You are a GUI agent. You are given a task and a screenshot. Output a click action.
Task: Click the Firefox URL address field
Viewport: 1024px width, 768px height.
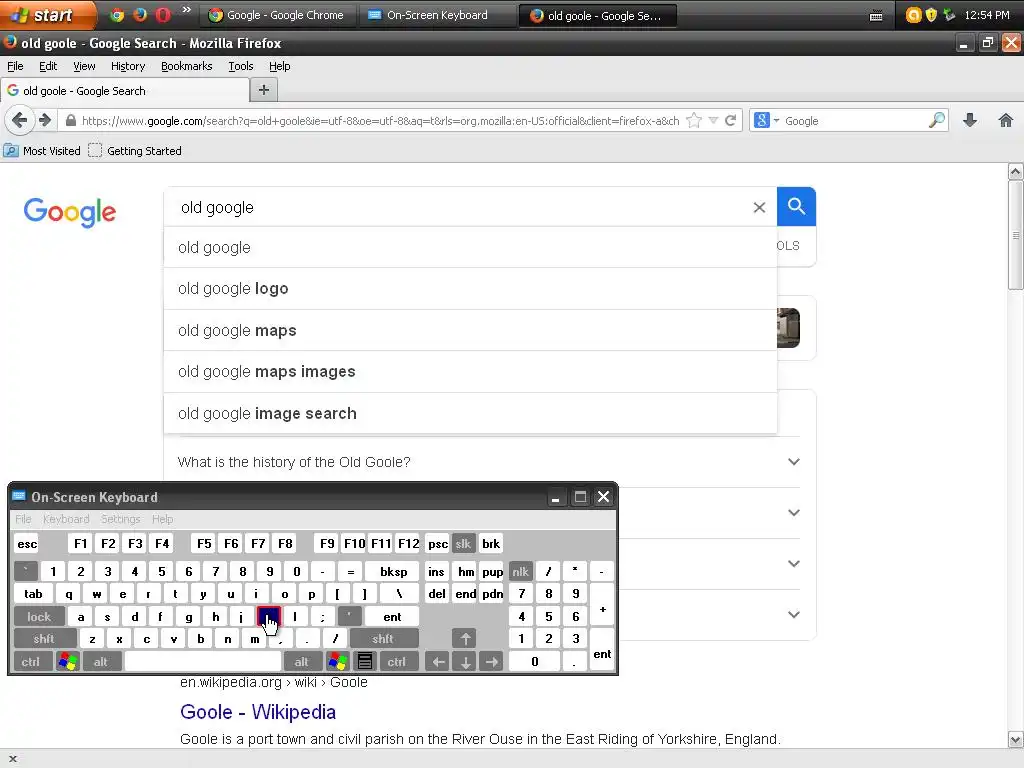380,121
